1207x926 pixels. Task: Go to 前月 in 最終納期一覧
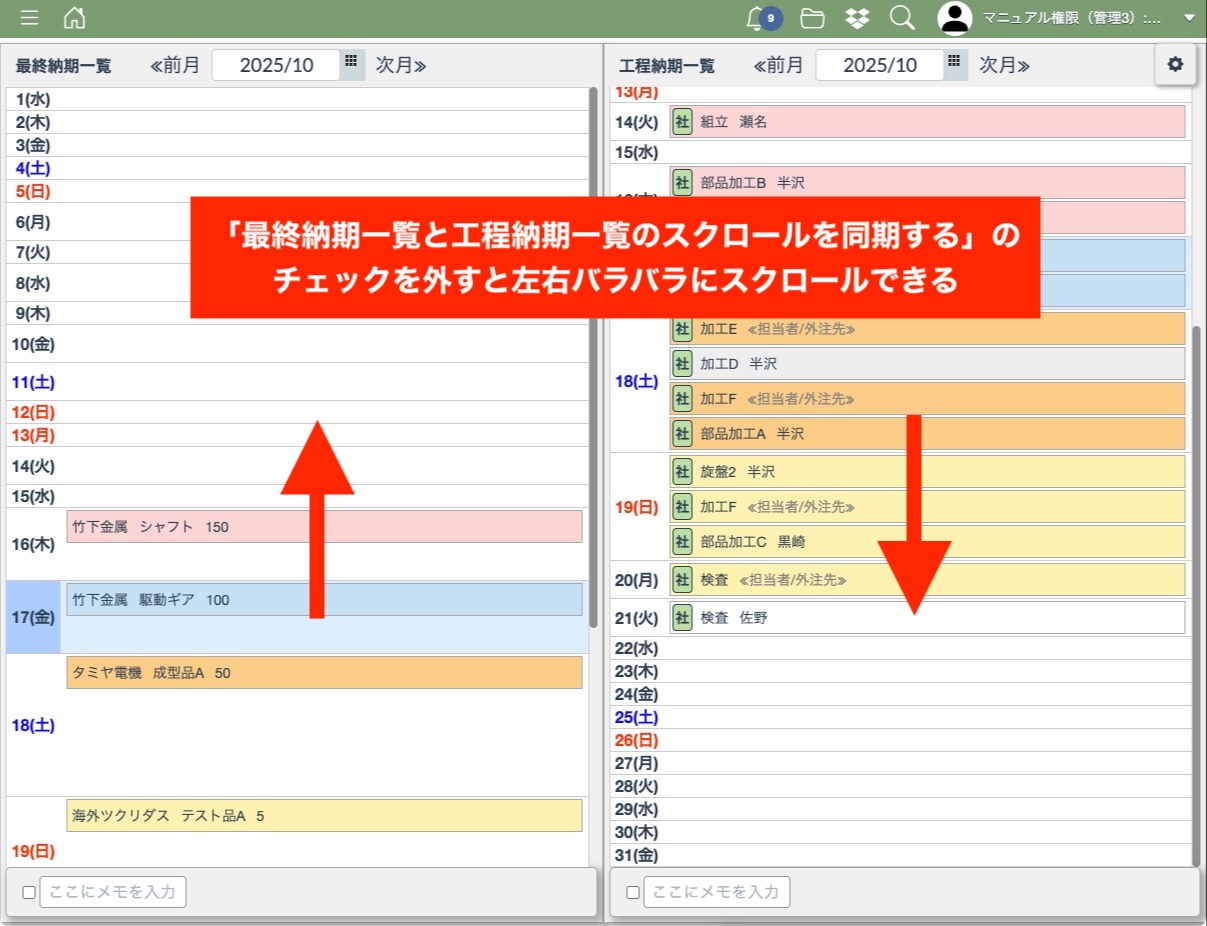(x=175, y=66)
